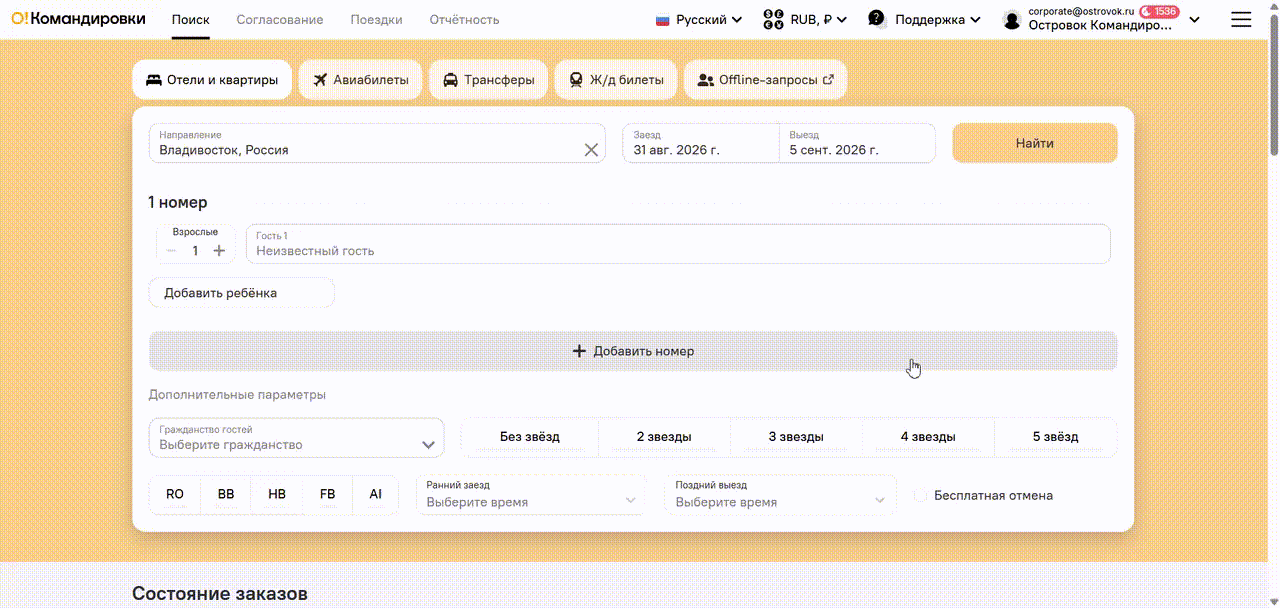Click the currency coins icon
1280x608 pixels.
coord(773,19)
